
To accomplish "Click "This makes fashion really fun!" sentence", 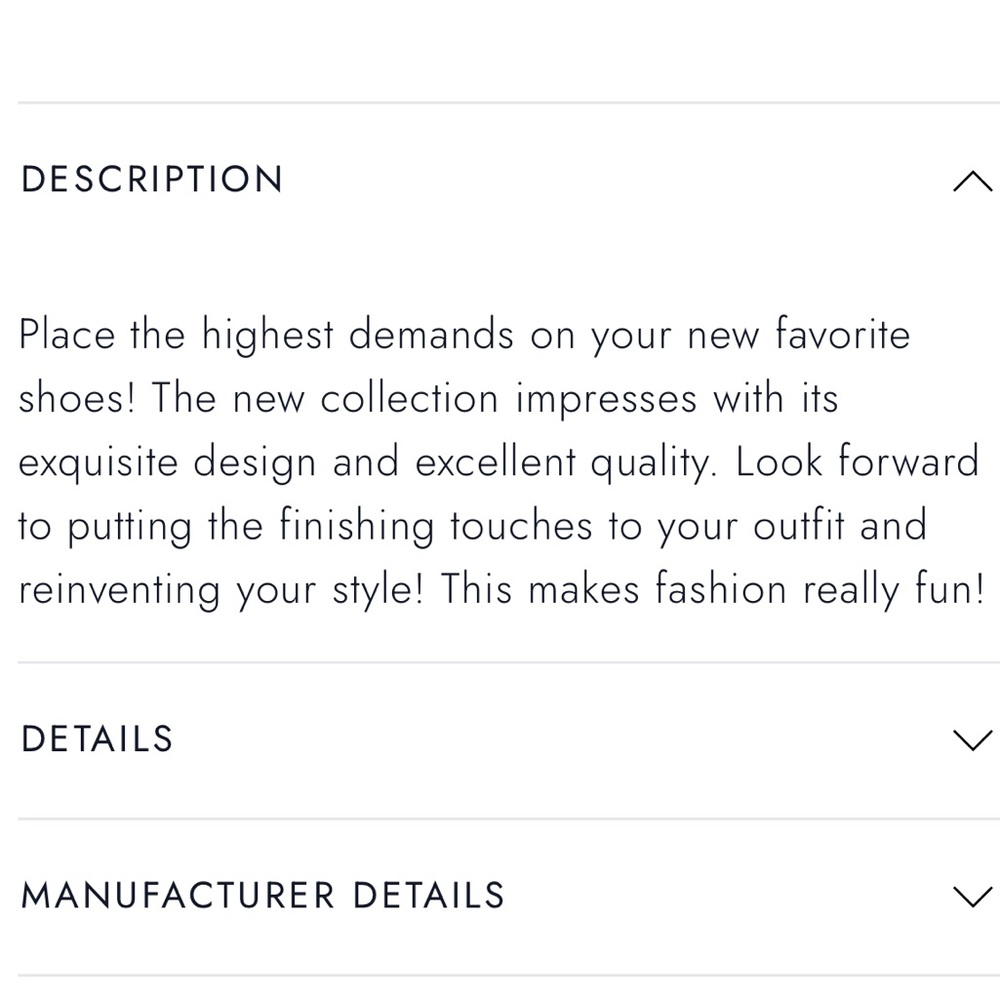I will pyautogui.click(x=712, y=589).
